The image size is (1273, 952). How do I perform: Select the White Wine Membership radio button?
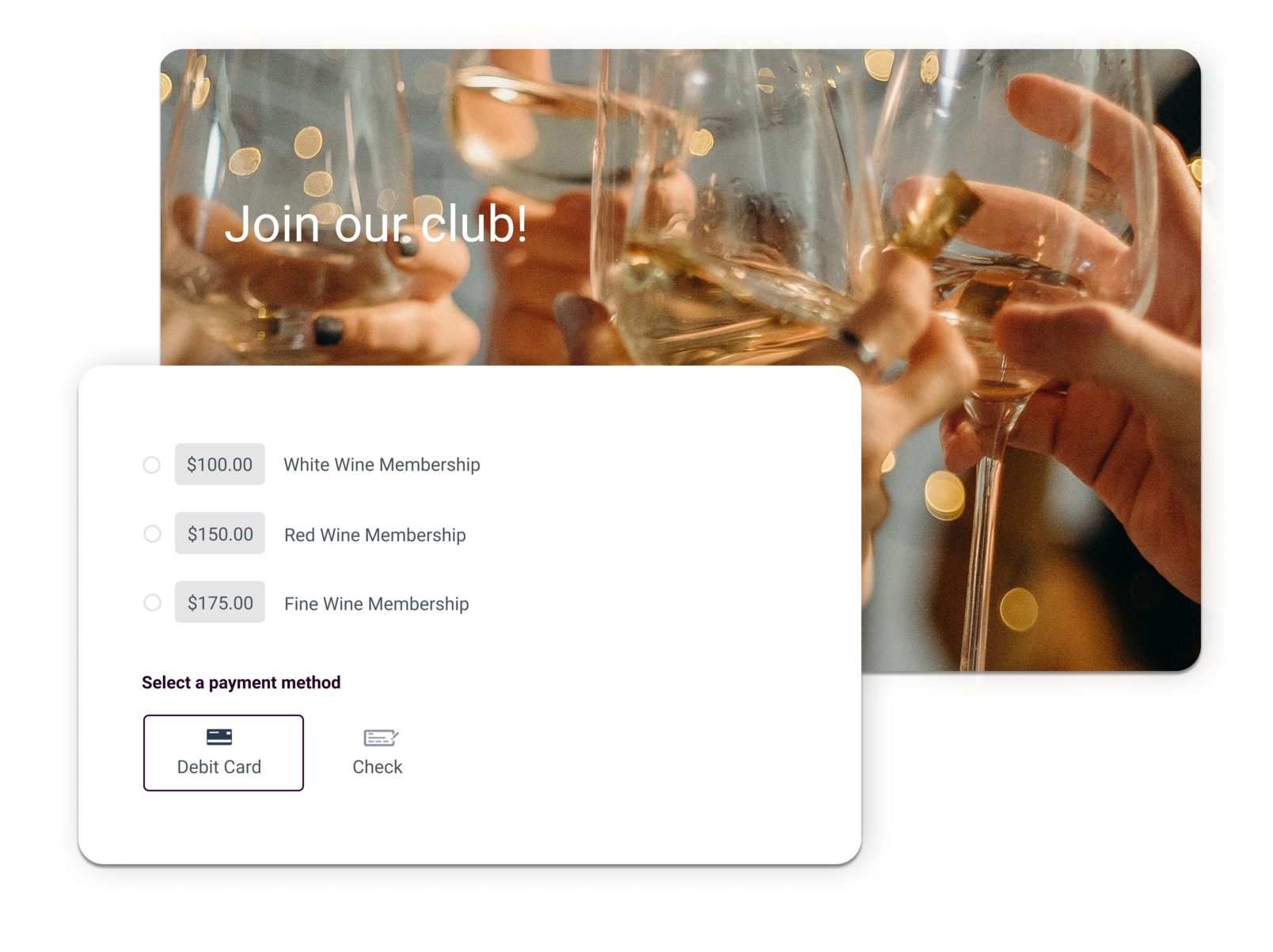pyautogui.click(x=151, y=465)
